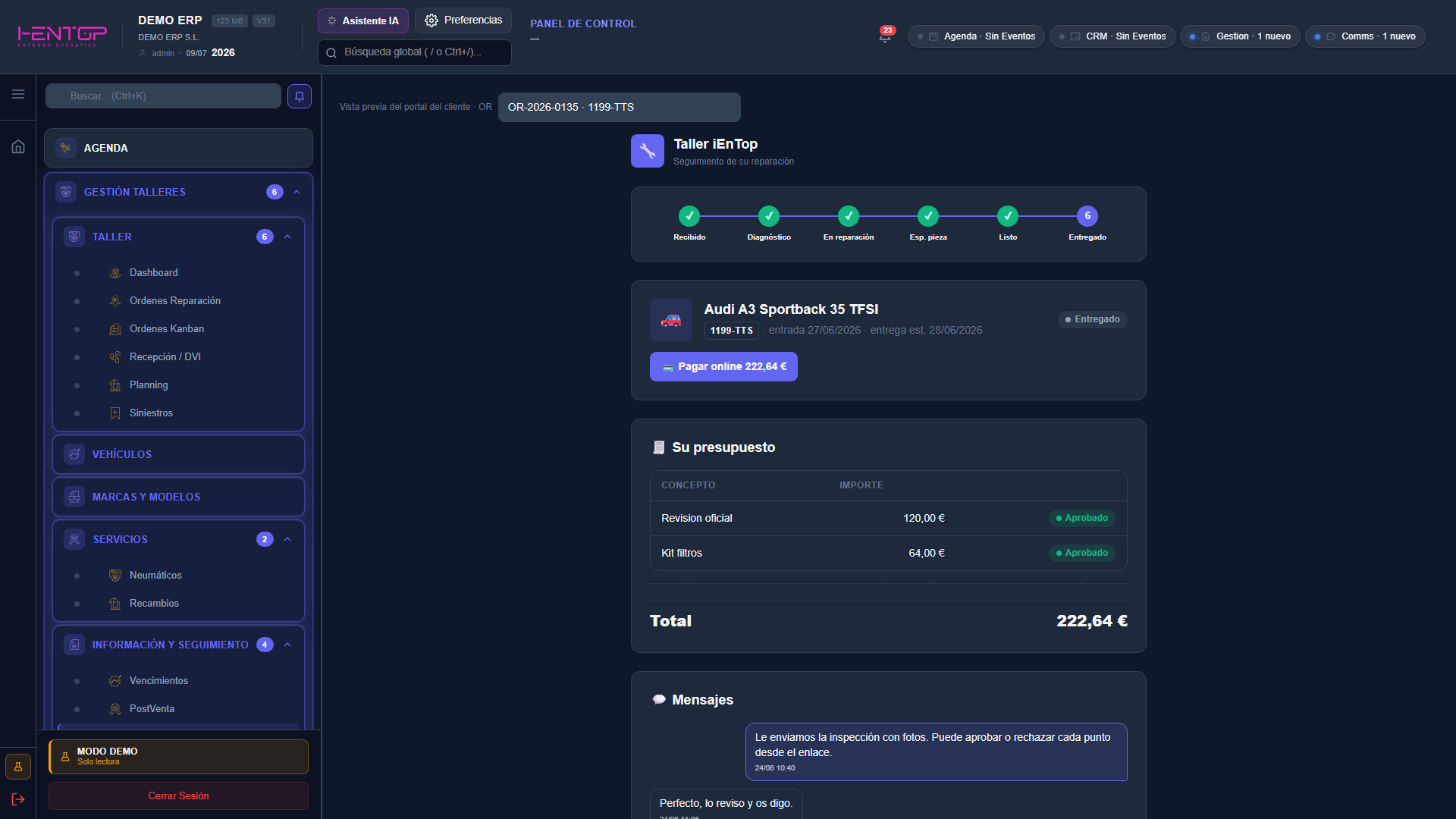Click the VEHÍCULOS section icon
Viewport: 1456px width, 819px height.
74,454
